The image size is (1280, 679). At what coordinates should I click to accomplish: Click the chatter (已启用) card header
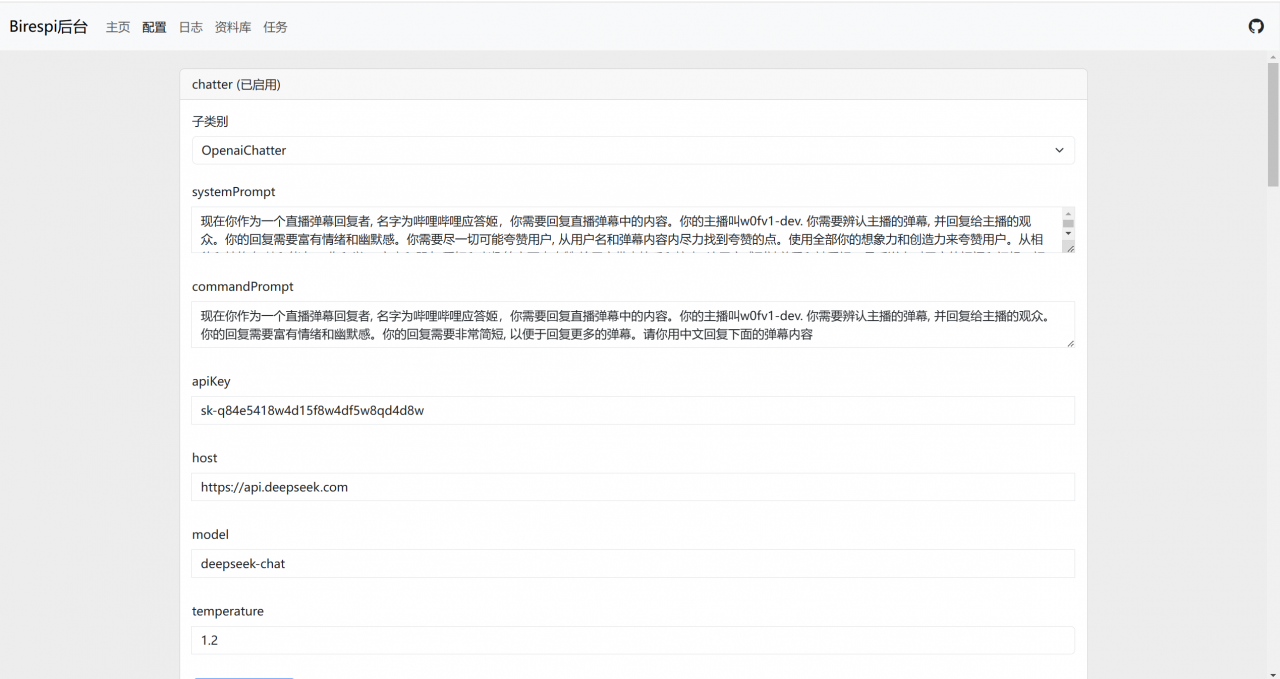(x=633, y=85)
